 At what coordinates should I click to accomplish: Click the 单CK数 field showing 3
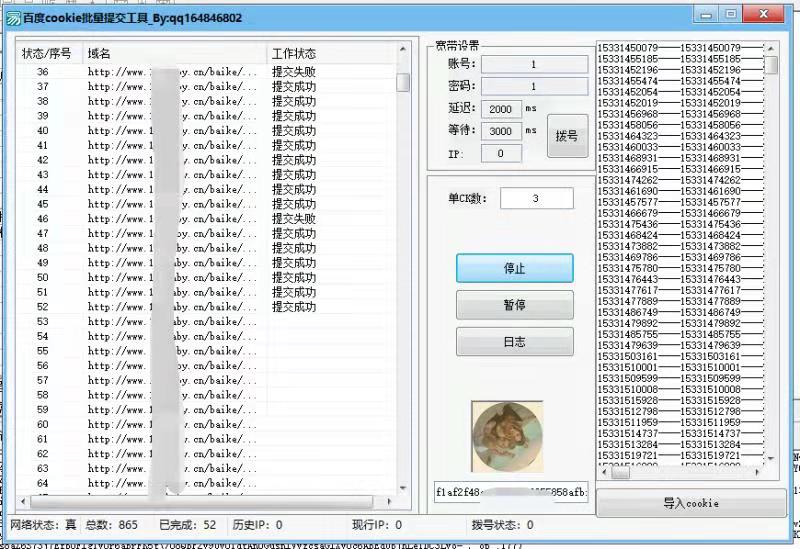(x=536, y=198)
